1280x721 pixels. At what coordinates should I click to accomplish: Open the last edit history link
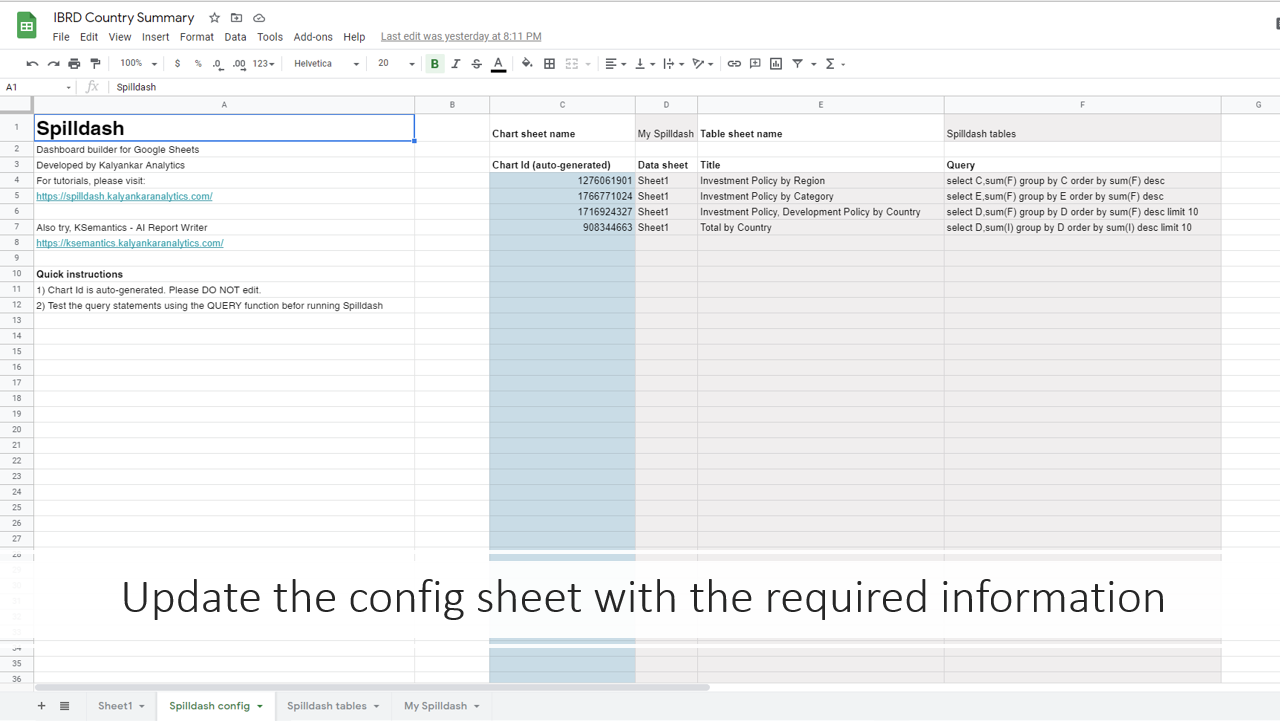[461, 37]
